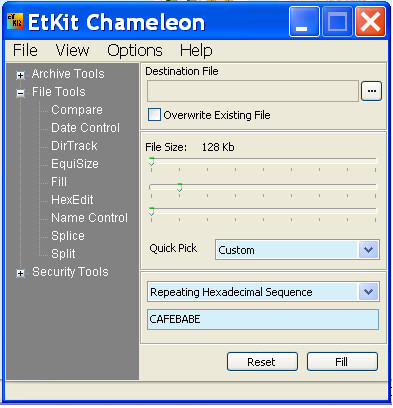Enable Overwrite Existing File checkbox
This screenshot has height=408, width=393.
pos(154,115)
